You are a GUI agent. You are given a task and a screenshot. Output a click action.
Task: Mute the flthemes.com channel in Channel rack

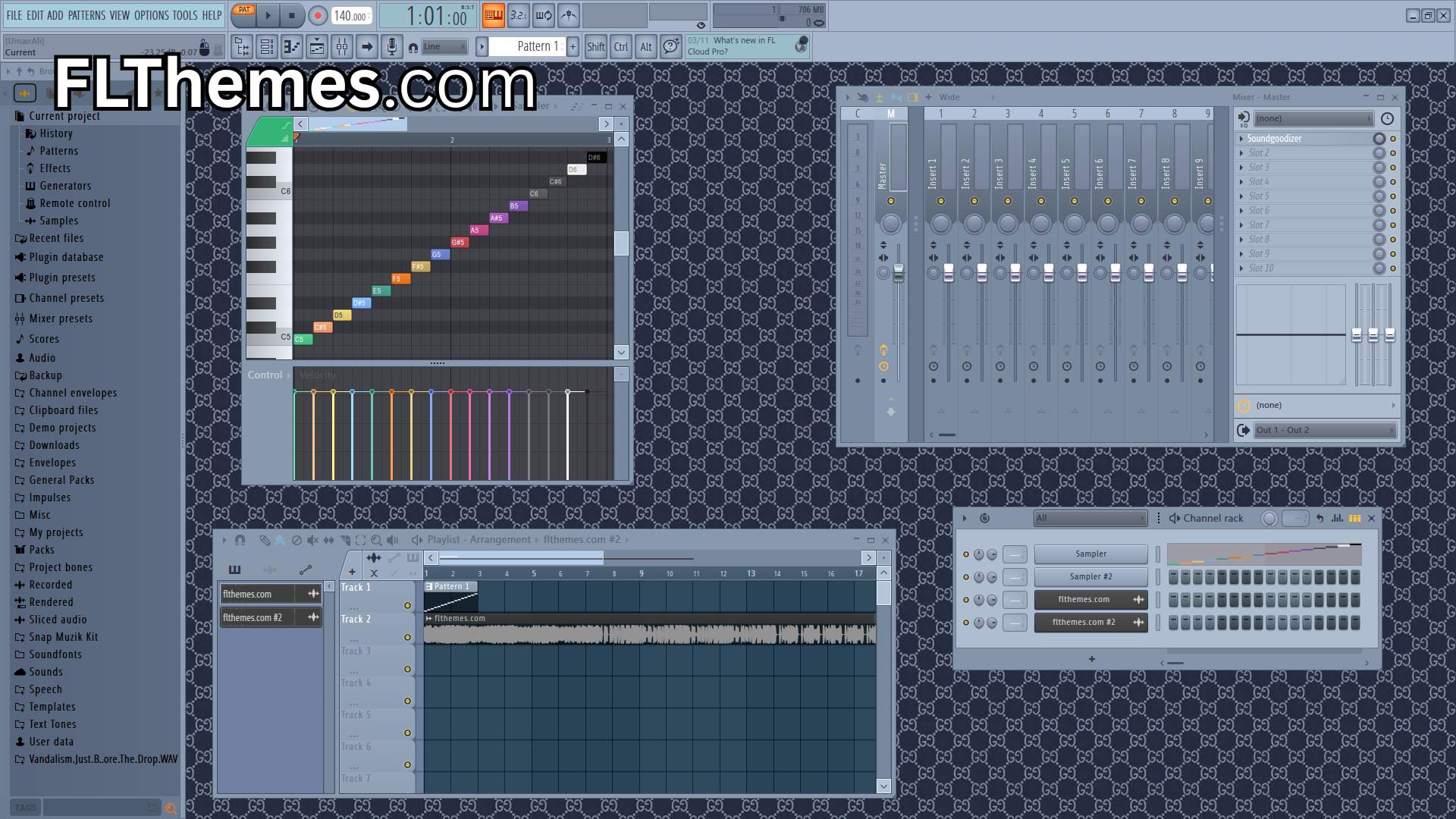point(965,600)
